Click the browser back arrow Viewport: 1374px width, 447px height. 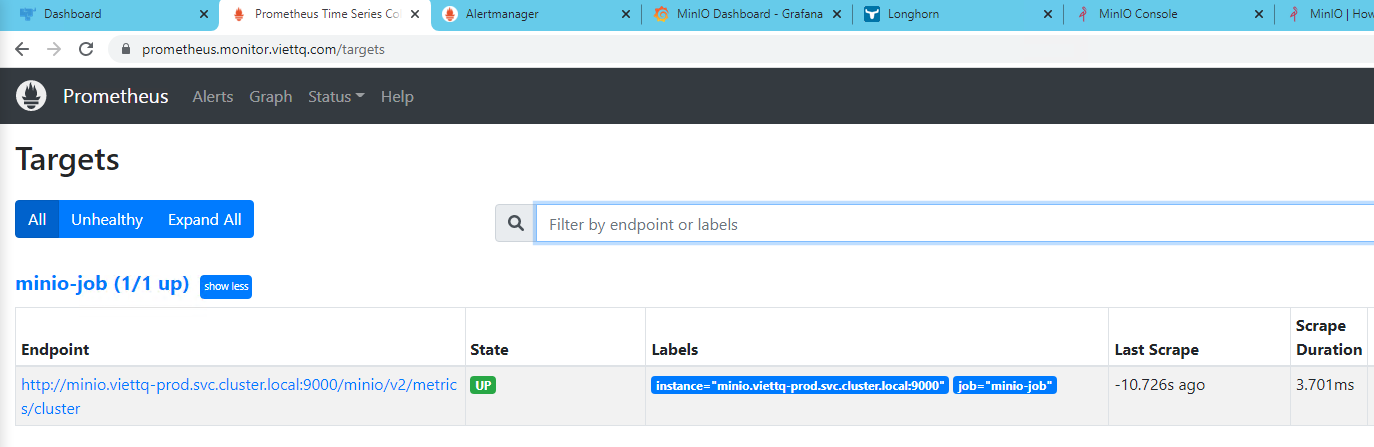[22, 48]
